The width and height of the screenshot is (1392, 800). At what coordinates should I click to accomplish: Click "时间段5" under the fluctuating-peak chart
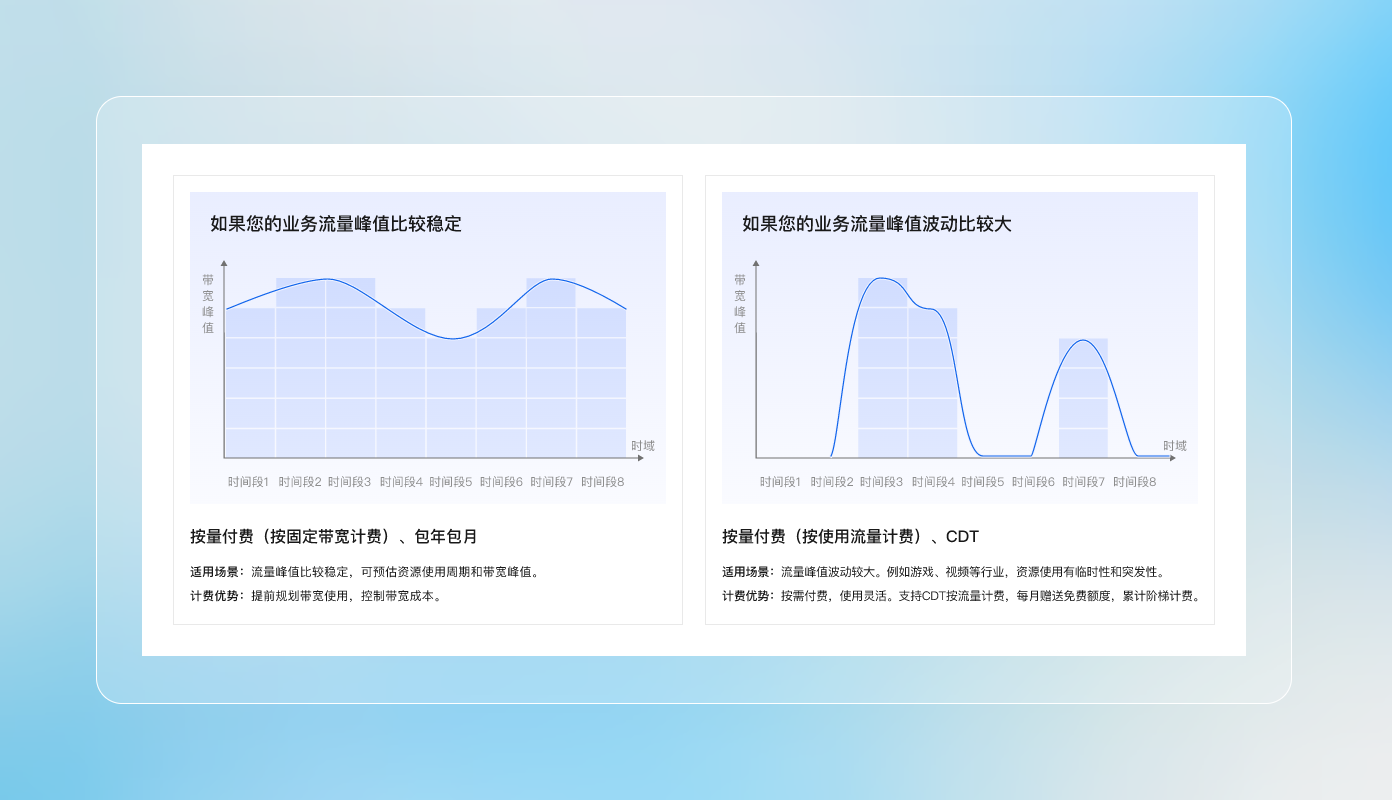pyautogui.click(x=983, y=482)
